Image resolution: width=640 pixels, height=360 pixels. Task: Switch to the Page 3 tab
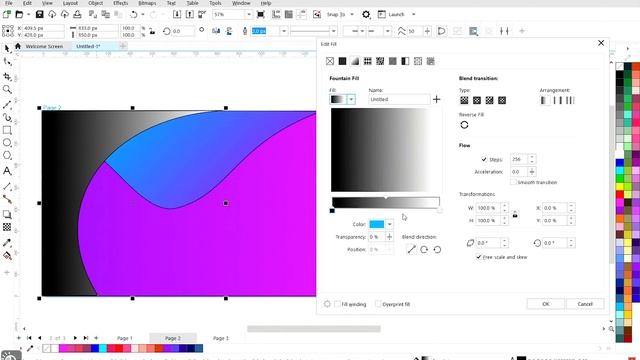click(x=221, y=338)
